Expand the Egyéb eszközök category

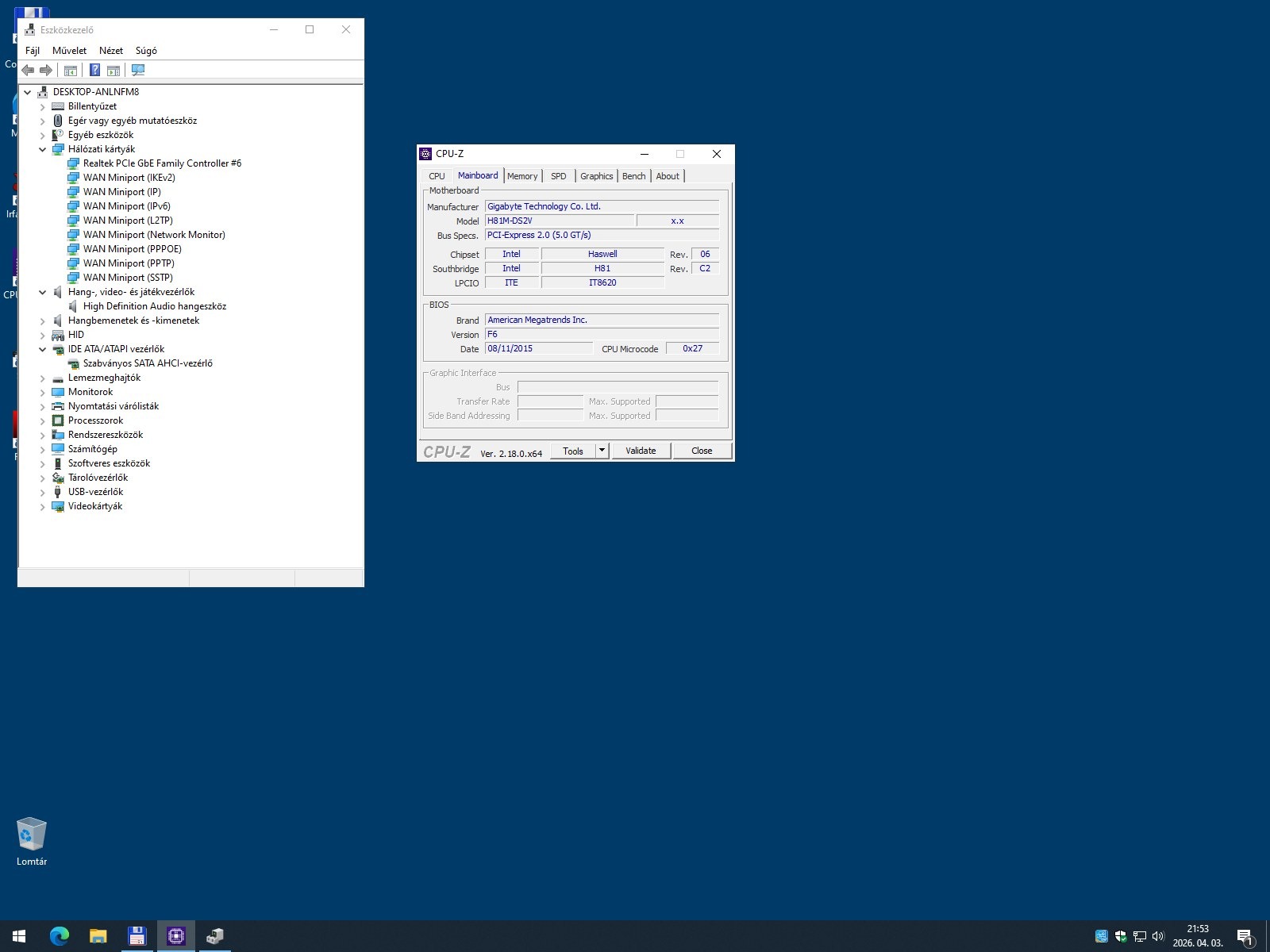tap(43, 135)
